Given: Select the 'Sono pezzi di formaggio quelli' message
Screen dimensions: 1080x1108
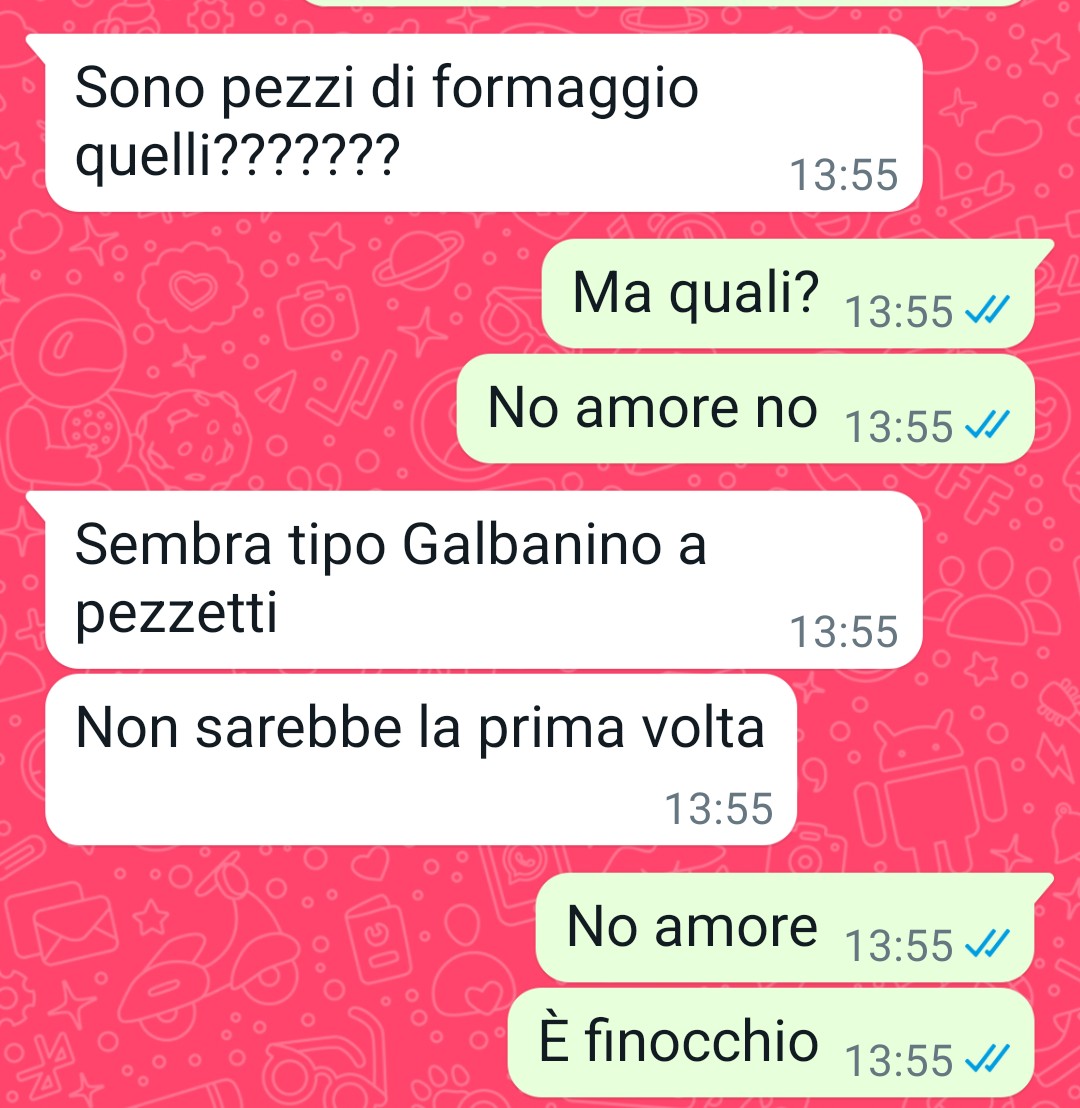Looking at the screenshot, I should point(483,123).
